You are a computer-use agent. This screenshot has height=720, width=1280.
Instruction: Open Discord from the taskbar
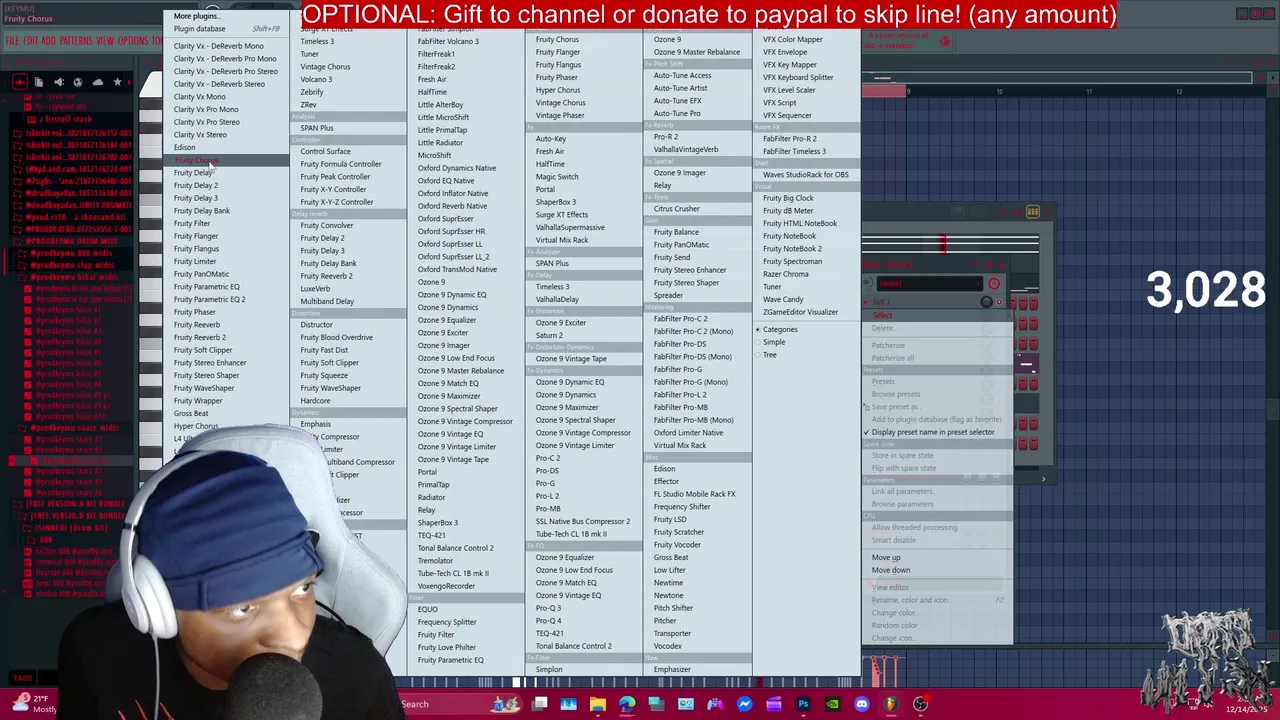(862, 704)
